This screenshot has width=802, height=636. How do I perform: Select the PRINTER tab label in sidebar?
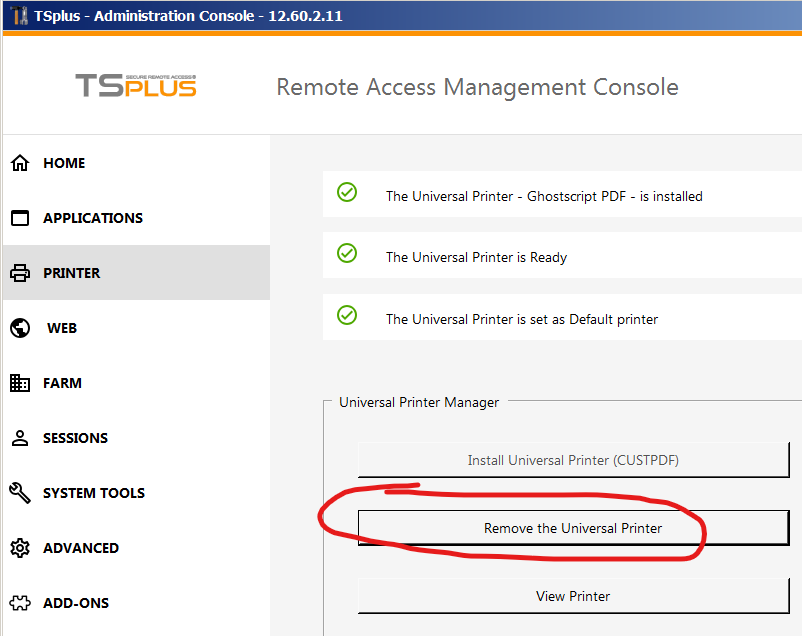(x=72, y=273)
